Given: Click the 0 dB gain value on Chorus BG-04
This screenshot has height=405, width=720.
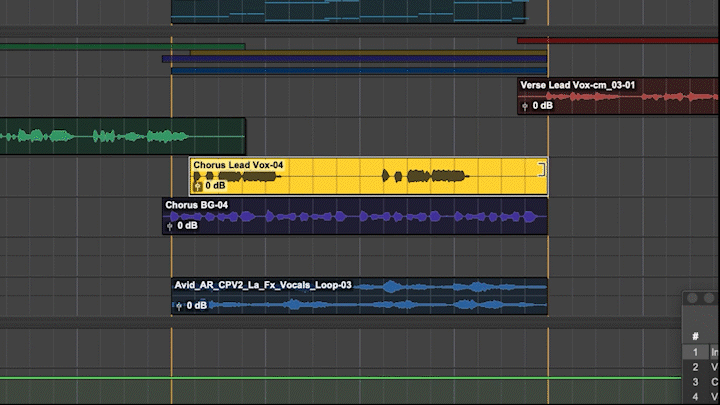Looking at the screenshot, I should [x=187, y=226].
